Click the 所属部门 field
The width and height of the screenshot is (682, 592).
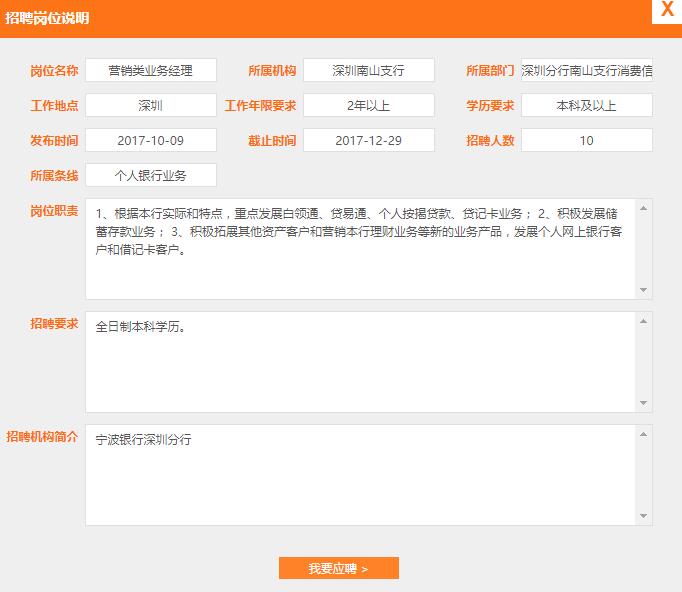tap(586, 70)
